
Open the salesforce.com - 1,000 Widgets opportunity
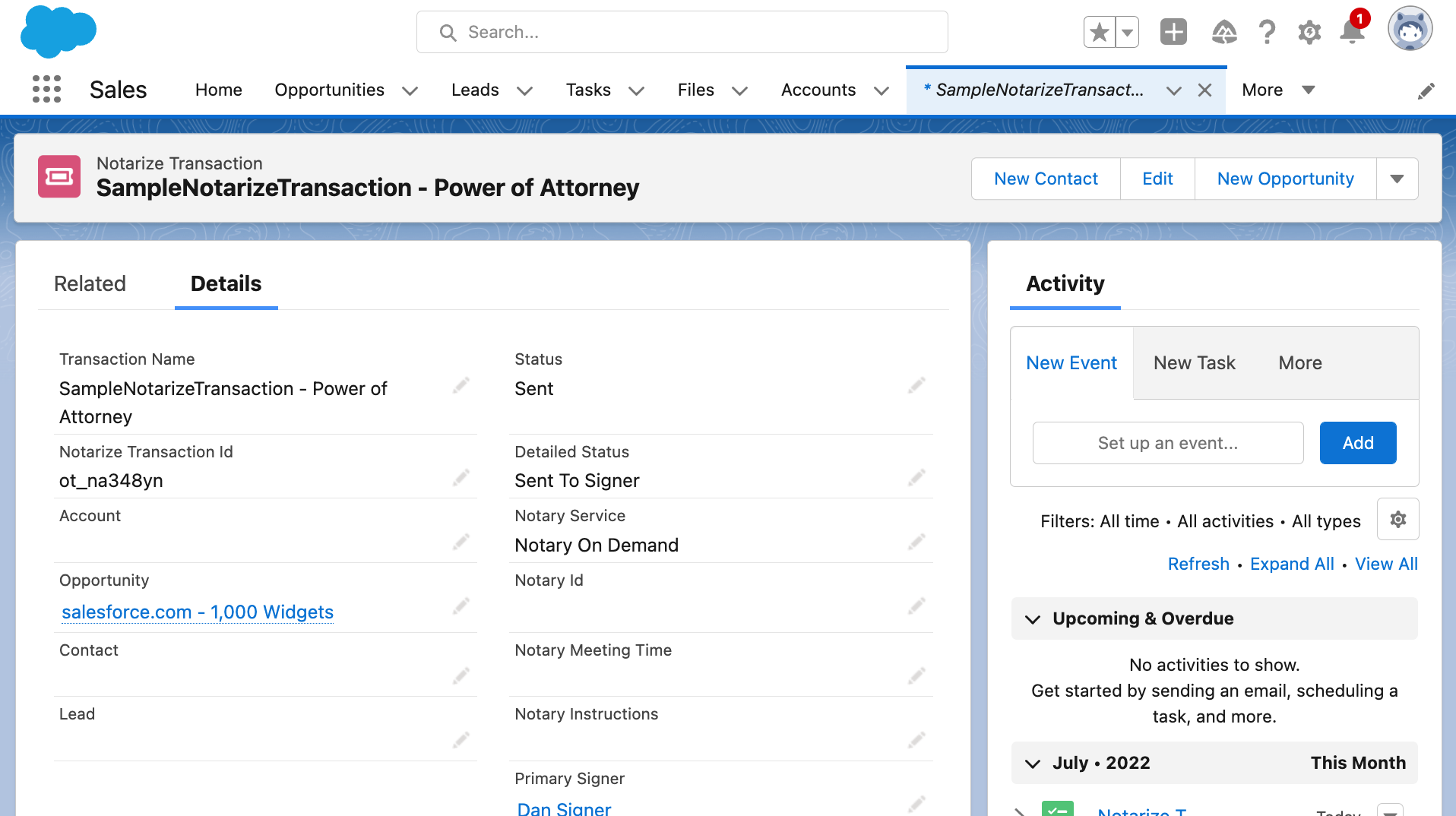[197, 612]
